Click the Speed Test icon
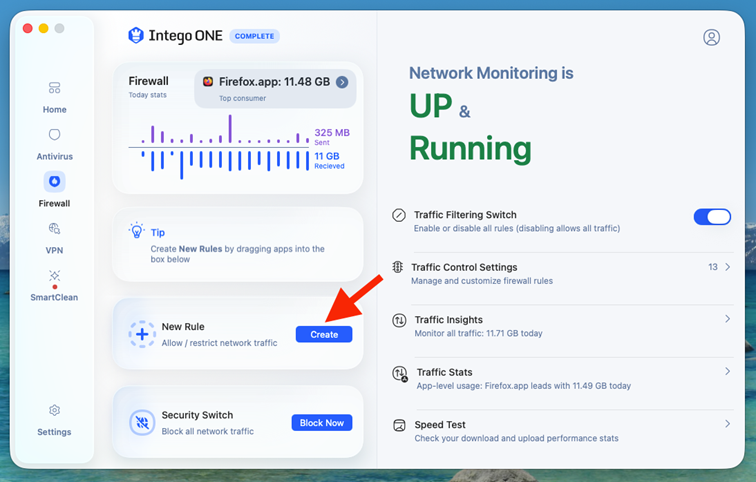Screen dimensions: 756x482 point(399,425)
